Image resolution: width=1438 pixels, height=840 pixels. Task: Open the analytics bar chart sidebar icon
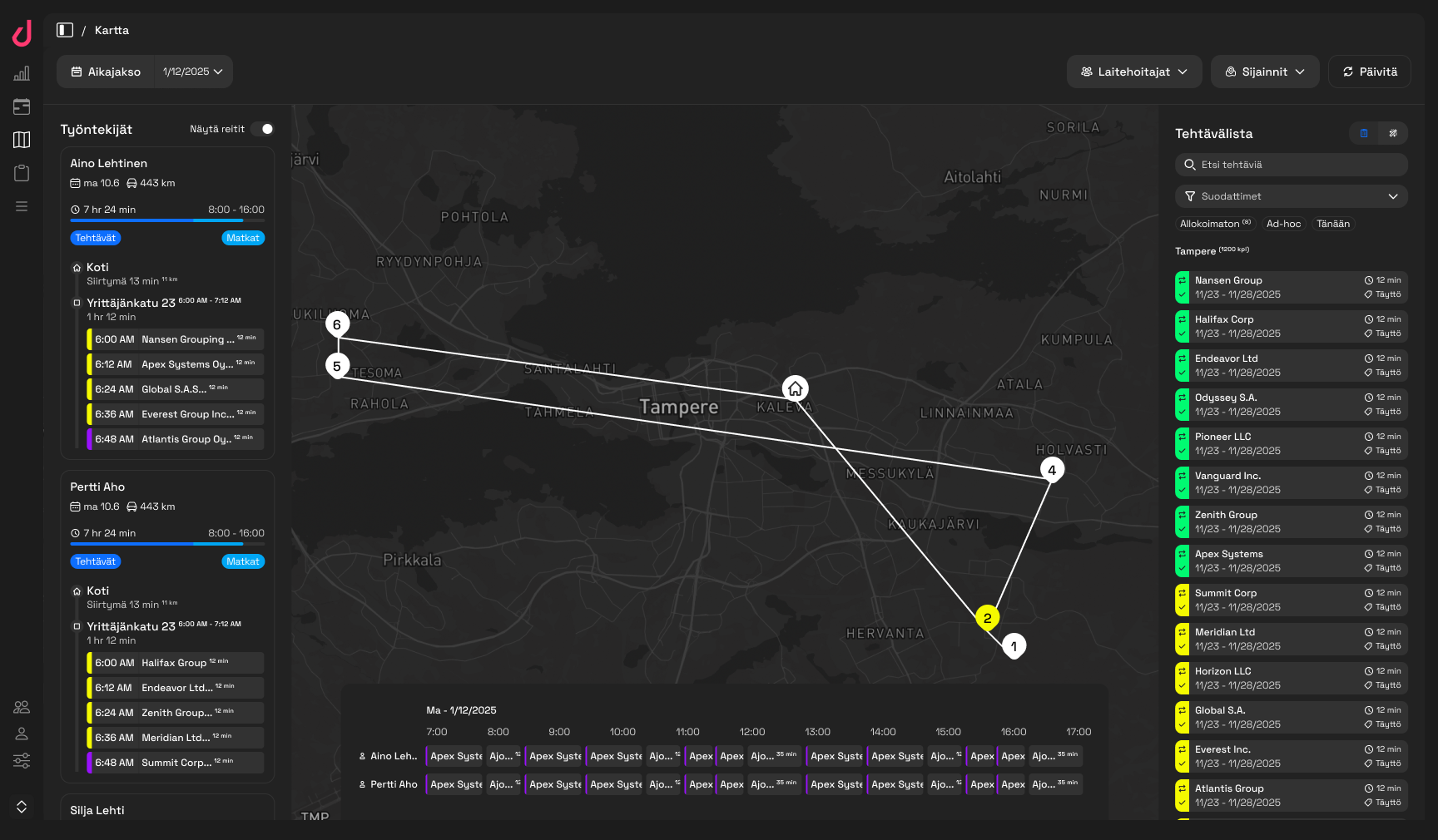point(22,73)
